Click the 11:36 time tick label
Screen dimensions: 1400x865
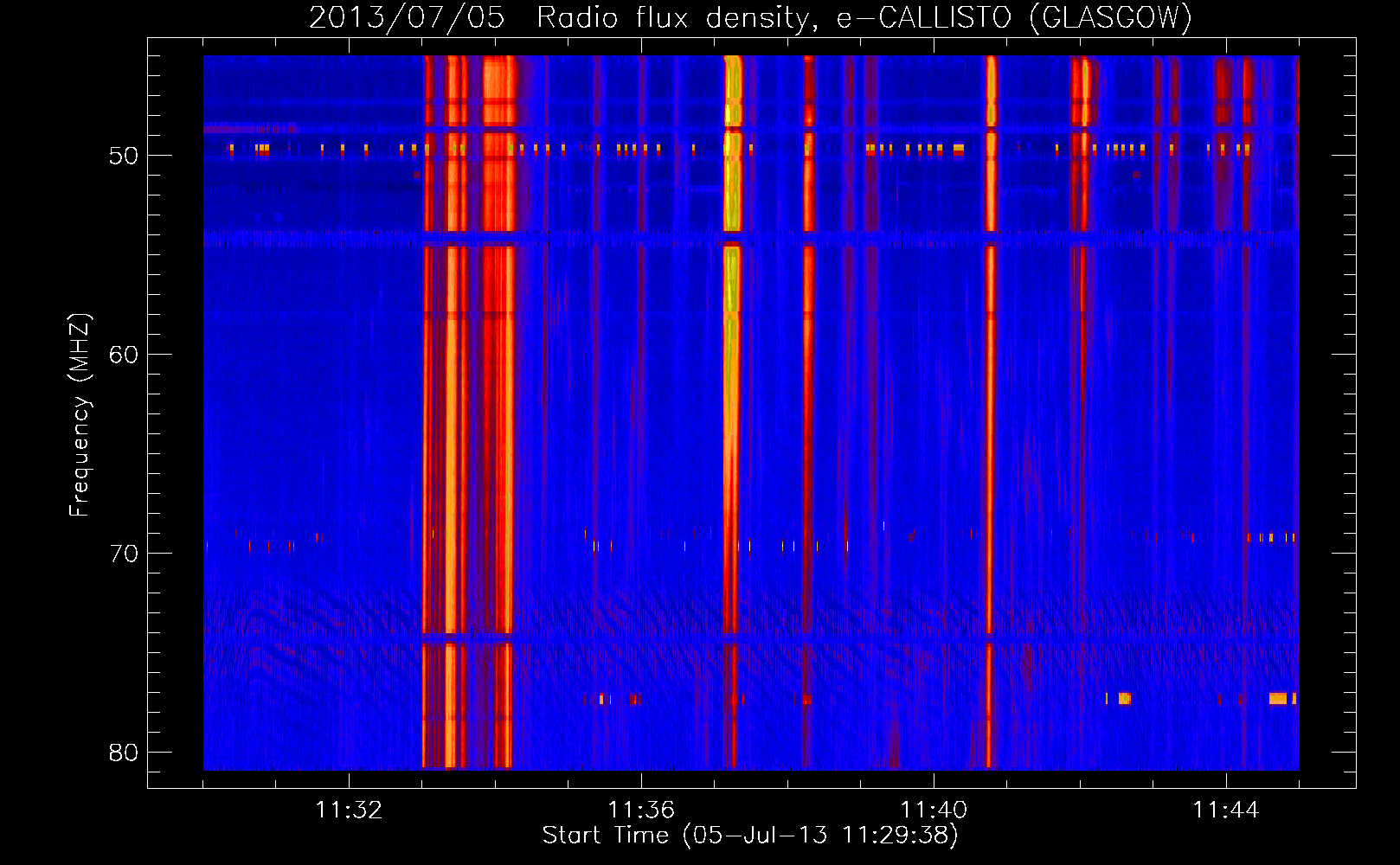coord(641,811)
